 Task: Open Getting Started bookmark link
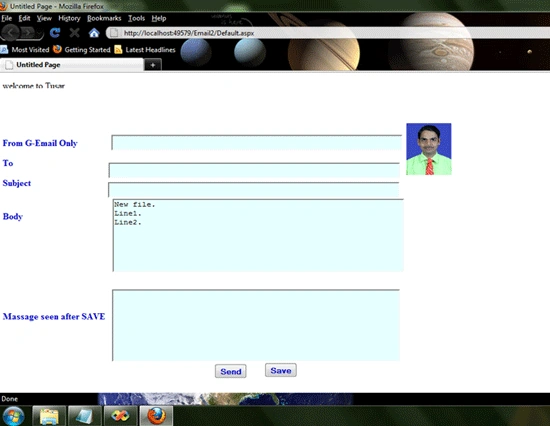pyautogui.click(x=87, y=49)
